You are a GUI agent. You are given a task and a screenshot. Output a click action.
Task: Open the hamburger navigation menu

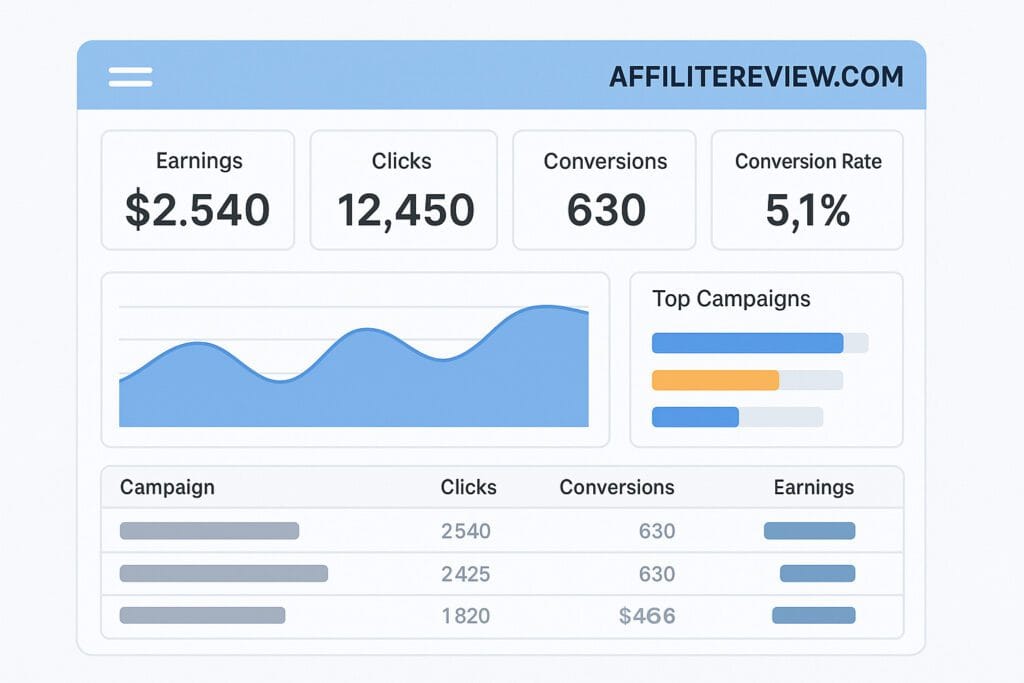[130, 76]
